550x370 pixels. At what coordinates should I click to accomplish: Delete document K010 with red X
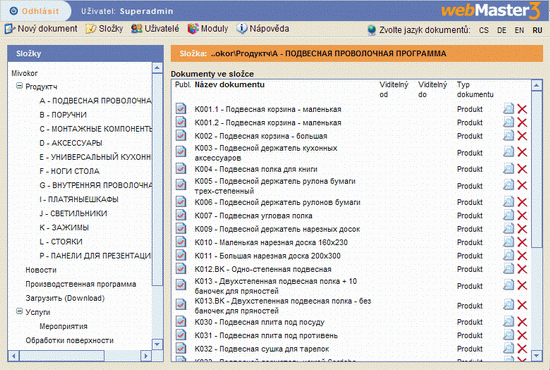[x=522, y=242]
